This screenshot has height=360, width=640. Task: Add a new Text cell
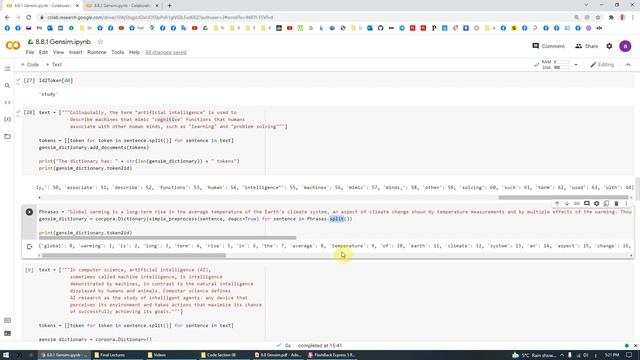(x=53, y=64)
